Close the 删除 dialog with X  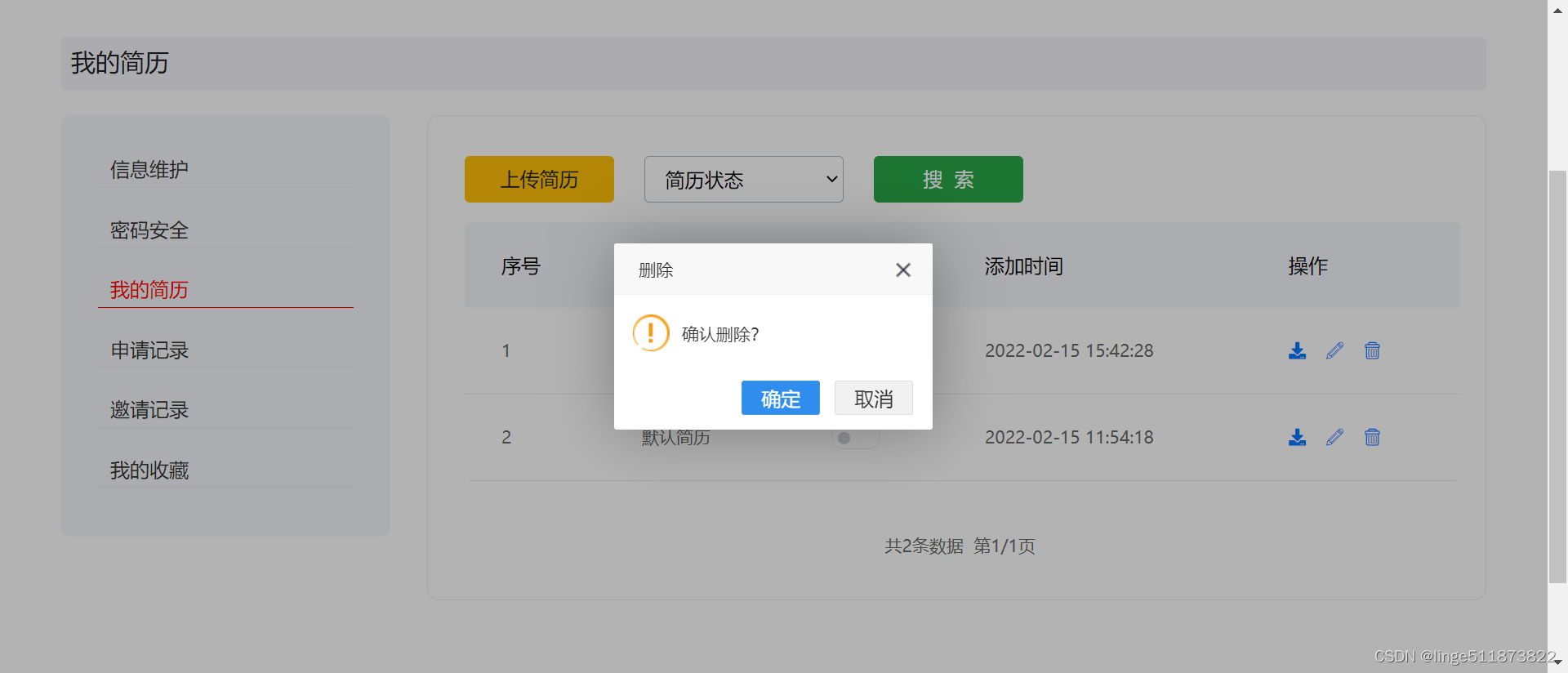[x=902, y=270]
